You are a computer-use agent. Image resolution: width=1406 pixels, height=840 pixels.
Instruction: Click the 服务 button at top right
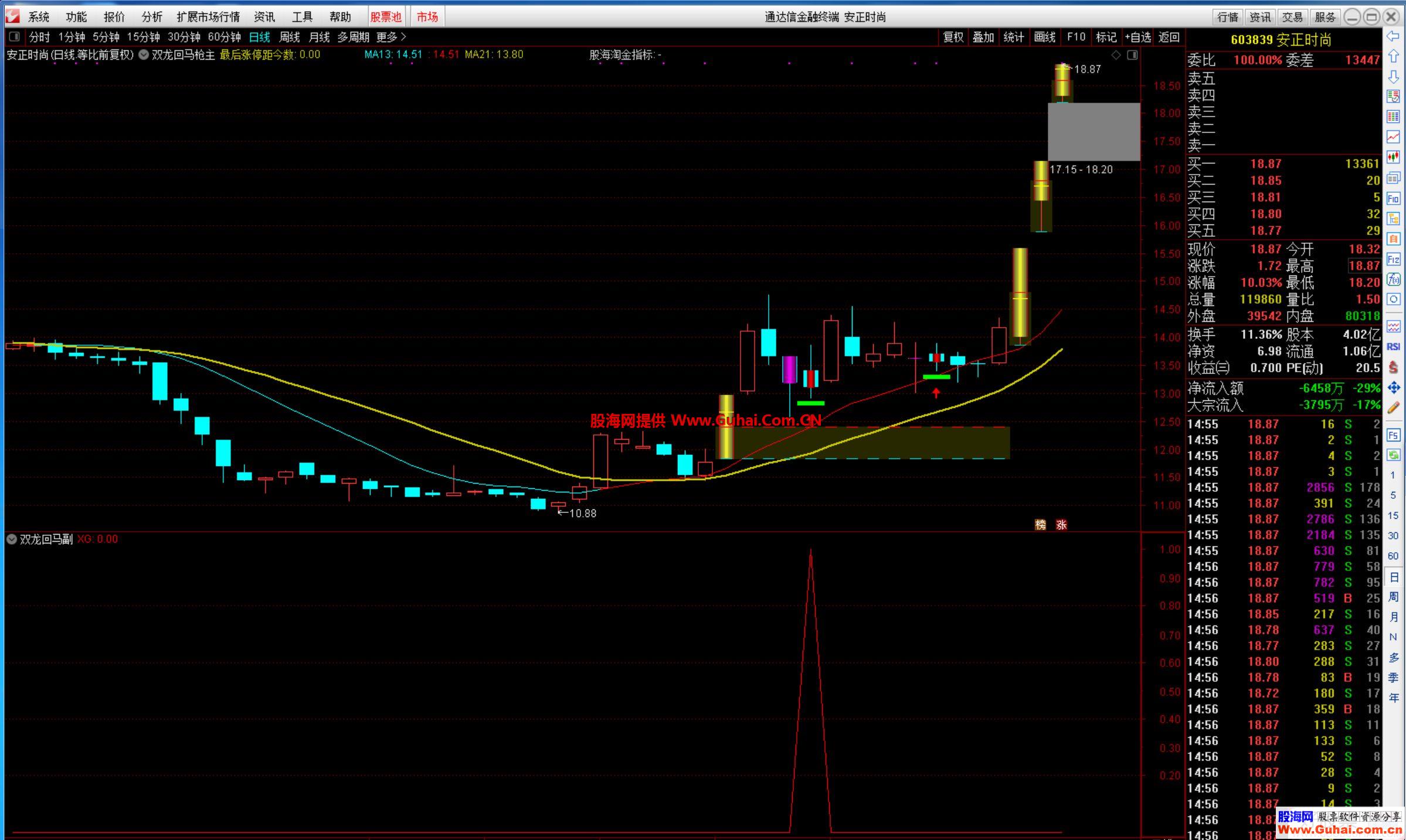(x=1325, y=17)
